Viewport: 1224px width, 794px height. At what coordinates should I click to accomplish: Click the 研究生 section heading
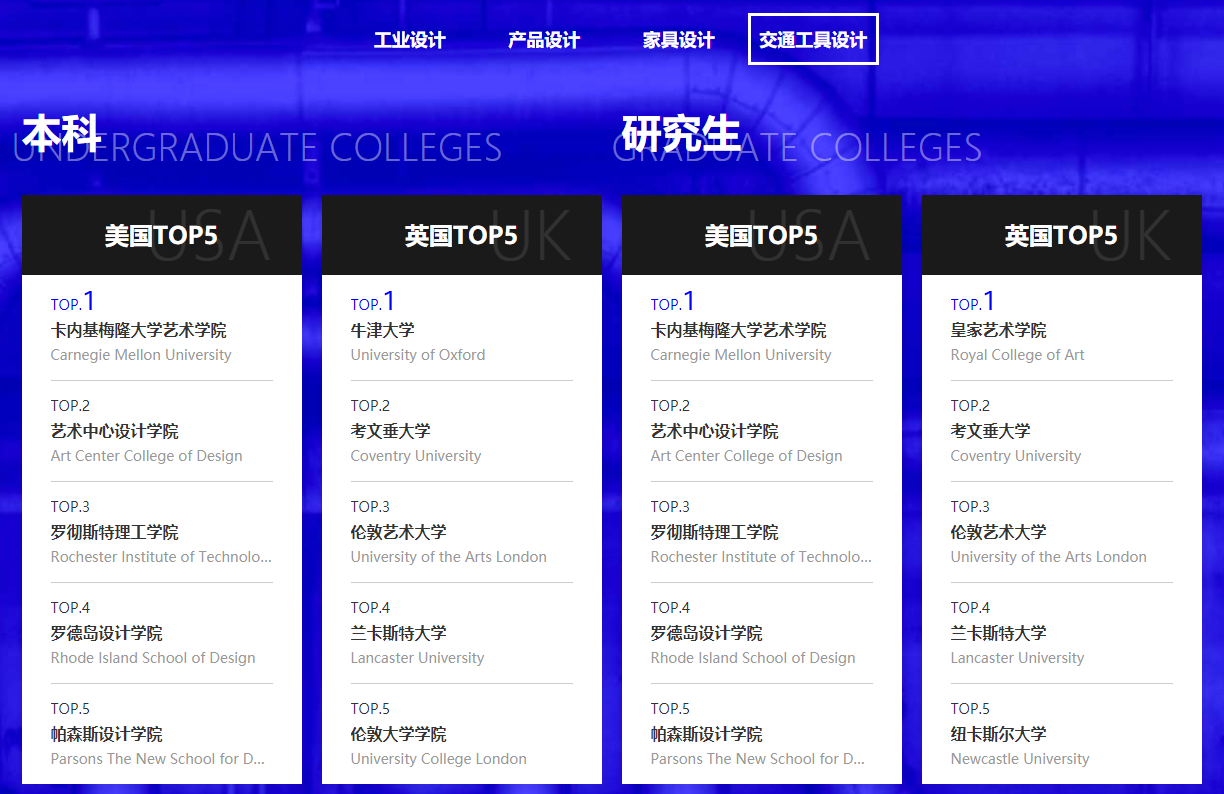click(x=681, y=133)
